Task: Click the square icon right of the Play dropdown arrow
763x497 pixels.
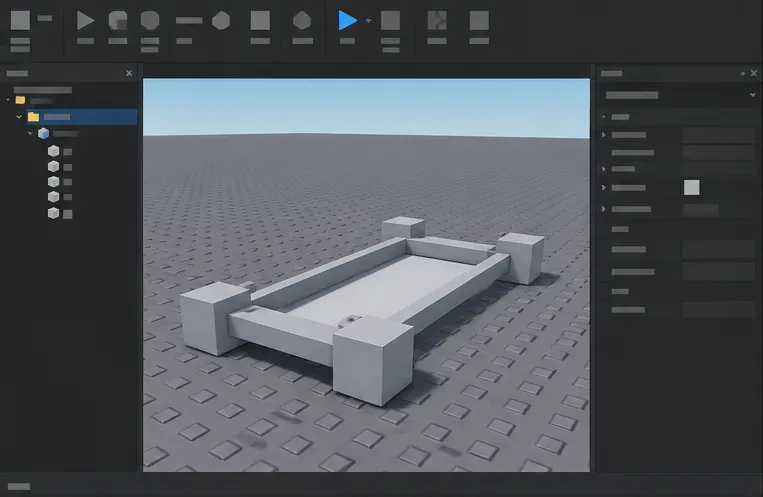Action: click(x=390, y=20)
